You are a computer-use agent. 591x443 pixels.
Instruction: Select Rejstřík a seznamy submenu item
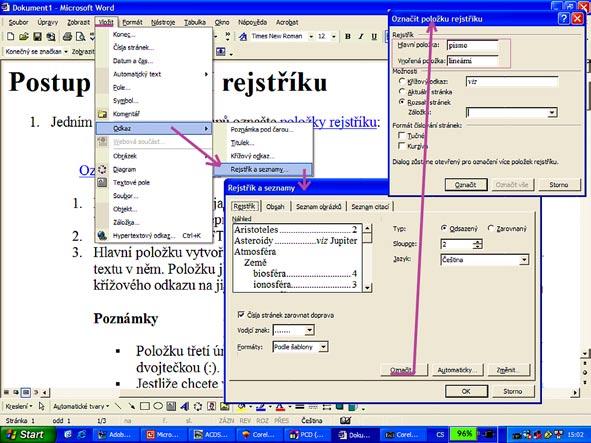(x=263, y=170)
